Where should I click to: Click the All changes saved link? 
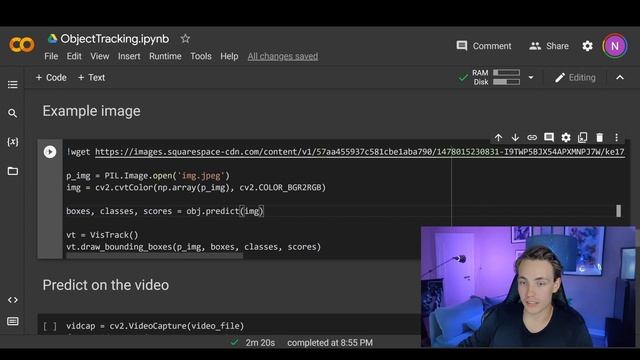pos(283,56)
